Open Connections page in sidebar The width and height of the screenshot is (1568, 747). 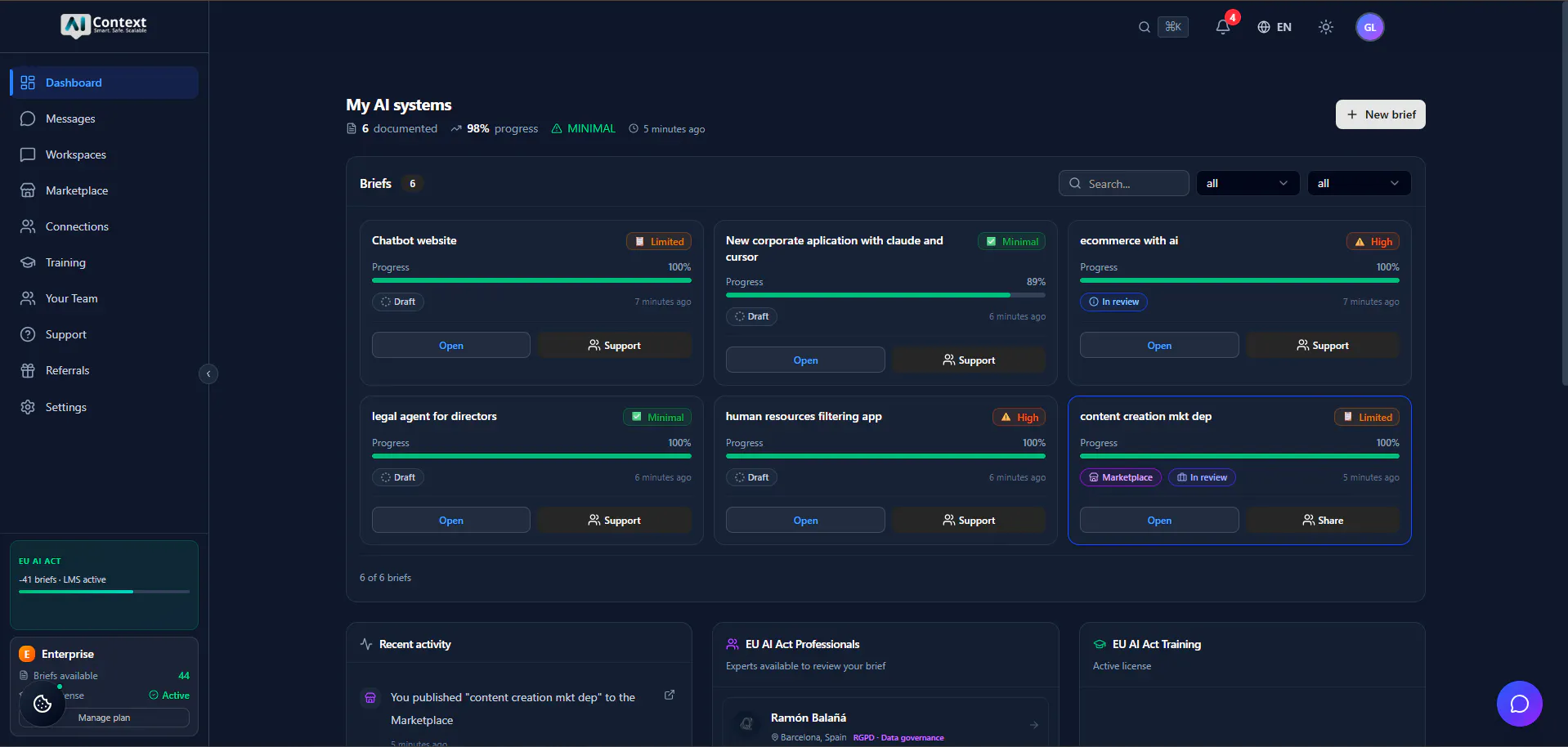(x=105, y=226)
